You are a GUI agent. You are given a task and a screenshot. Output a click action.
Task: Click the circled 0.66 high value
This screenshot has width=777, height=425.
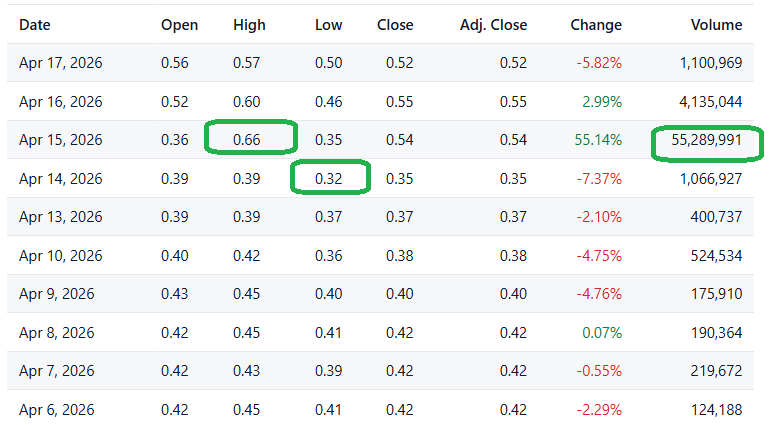(x=247, y=140)
